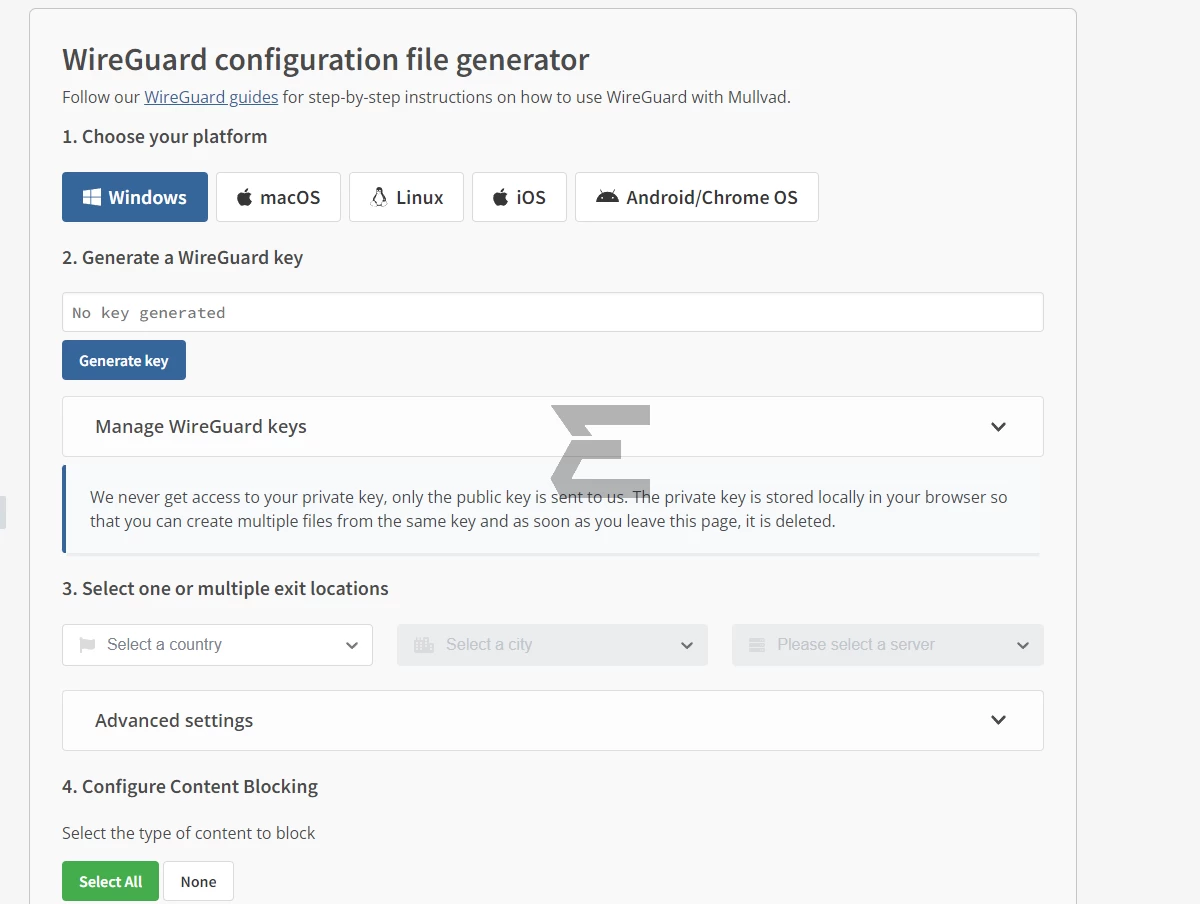This screenshot has height=904, width=1200.
Task: Click the WireGuard configuration file generator heading
Action: (x=326, y=60)
